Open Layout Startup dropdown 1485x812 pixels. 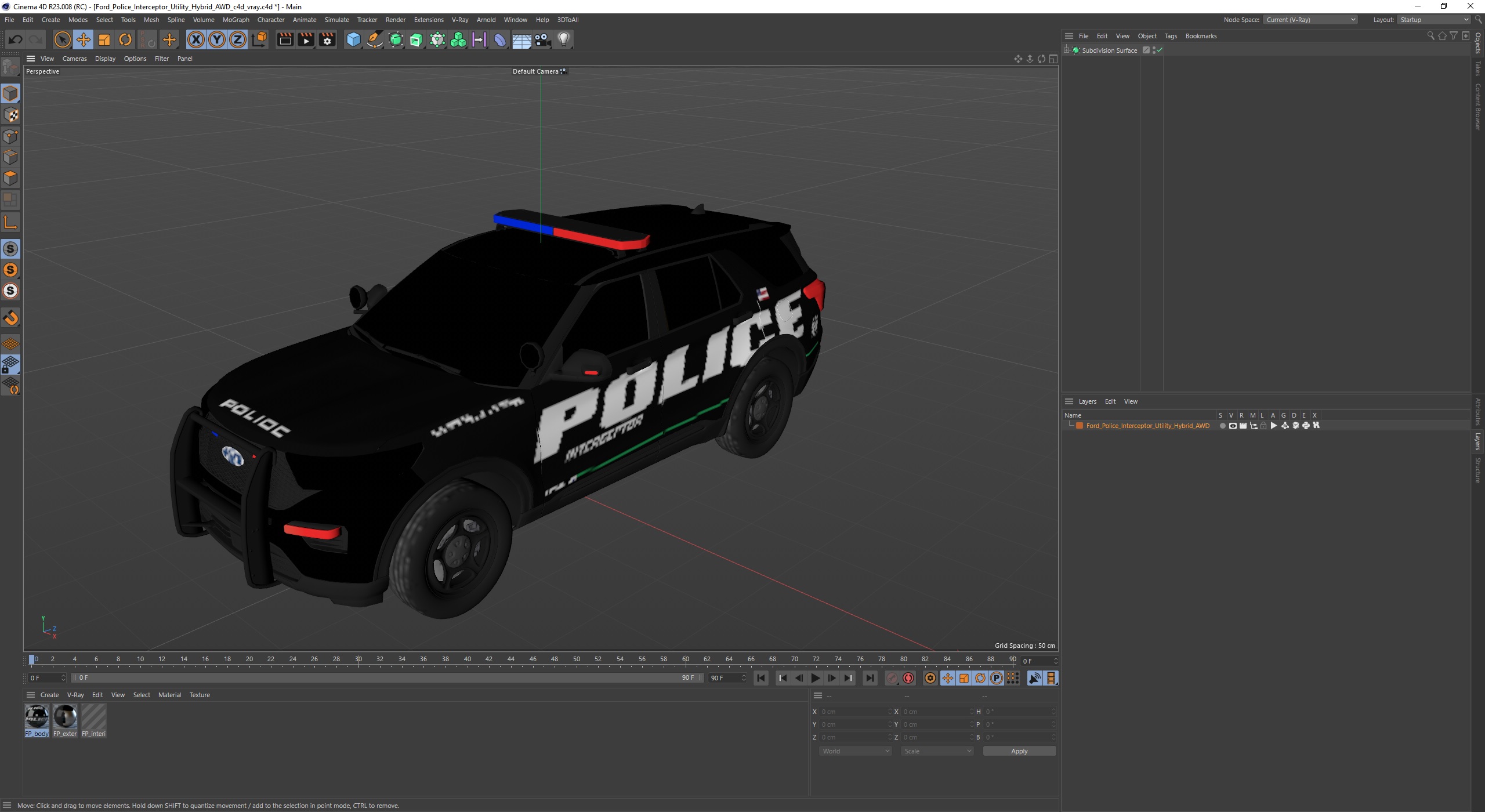click(x=1433, y=20)
